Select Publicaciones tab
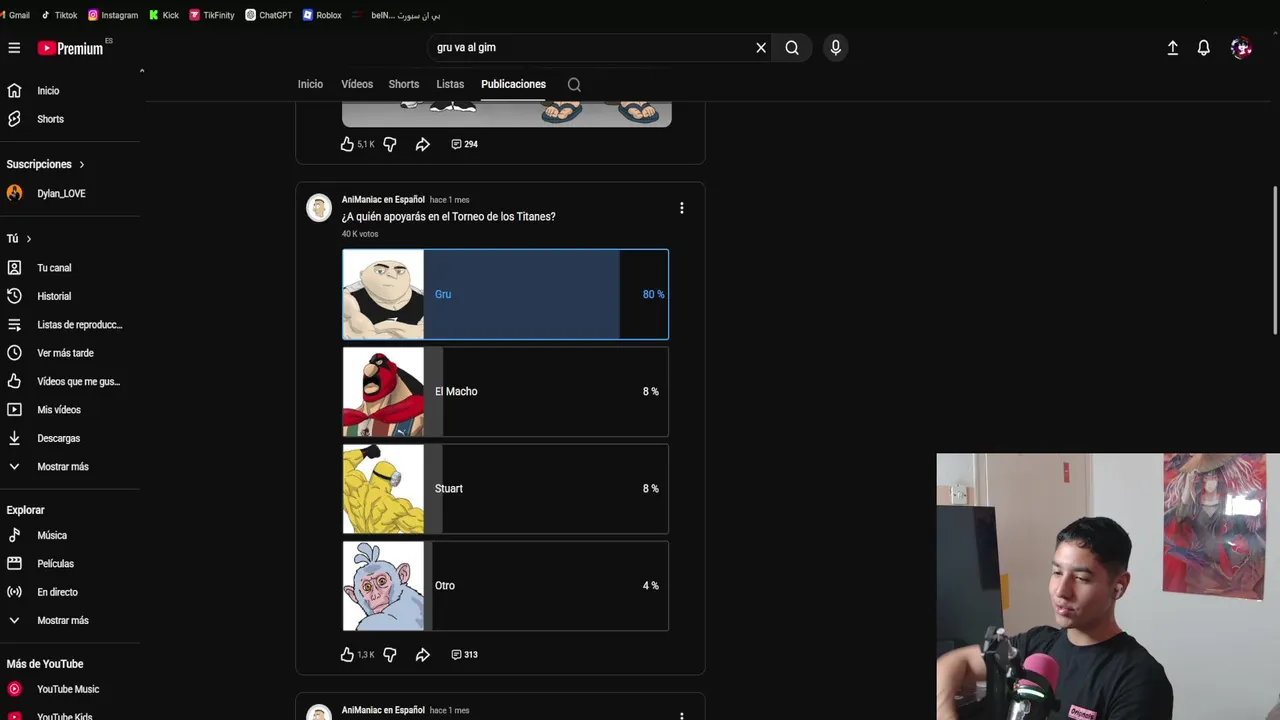This screenshot has width=1280, height=720. (513, 84)
